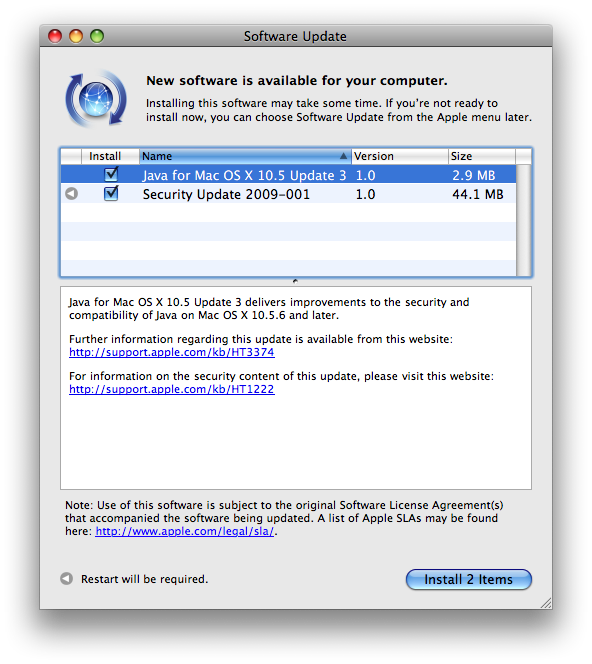The image size is (592, 664).
Task: Click the 'Restart will be required.' text
Action: (x=144, y=579)
